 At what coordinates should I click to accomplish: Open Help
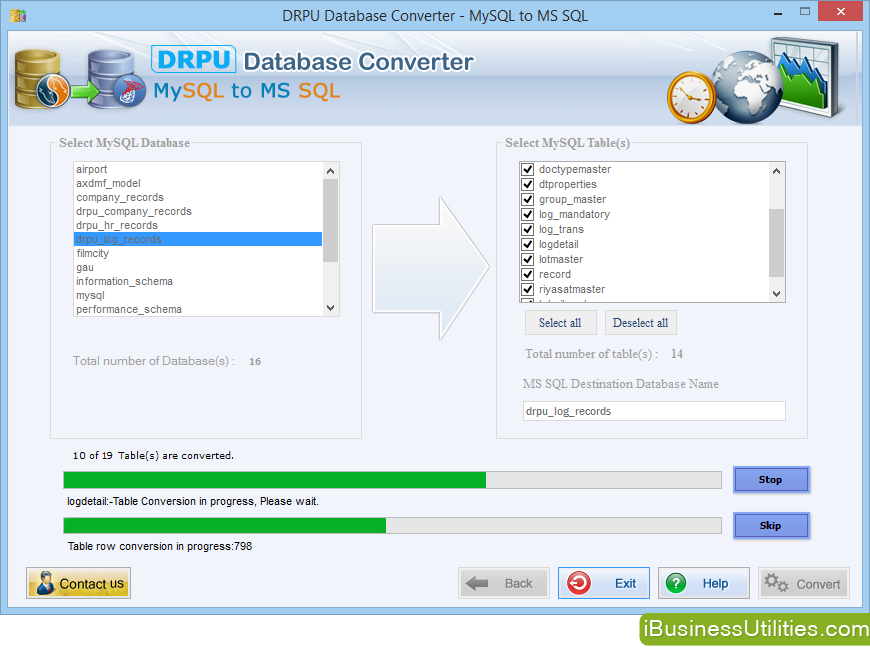704,583
